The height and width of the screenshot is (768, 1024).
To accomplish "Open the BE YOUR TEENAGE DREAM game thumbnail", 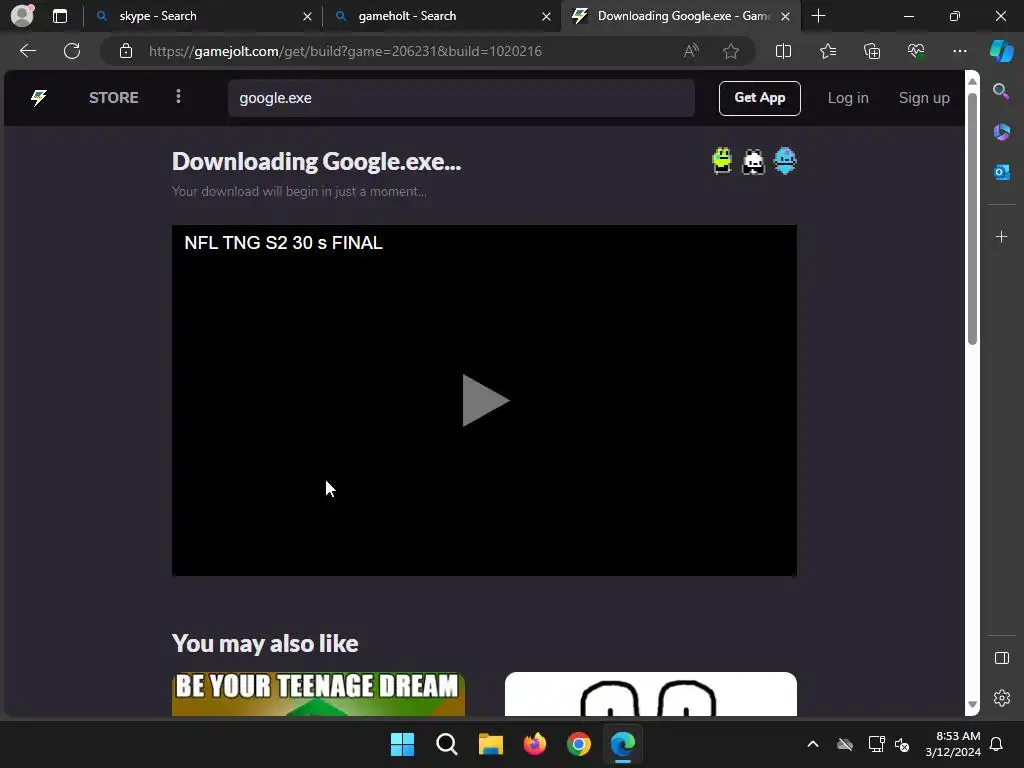I will pyautogui.click(x=319, y=694).
